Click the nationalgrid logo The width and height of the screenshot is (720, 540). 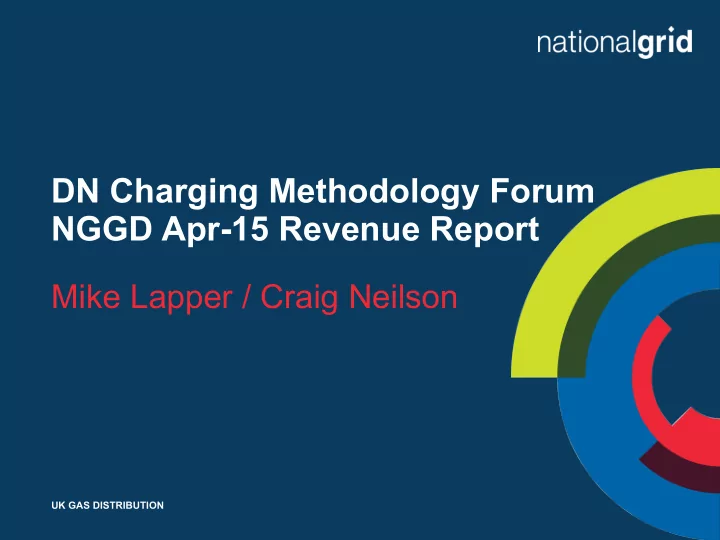[x=615, y=42]
